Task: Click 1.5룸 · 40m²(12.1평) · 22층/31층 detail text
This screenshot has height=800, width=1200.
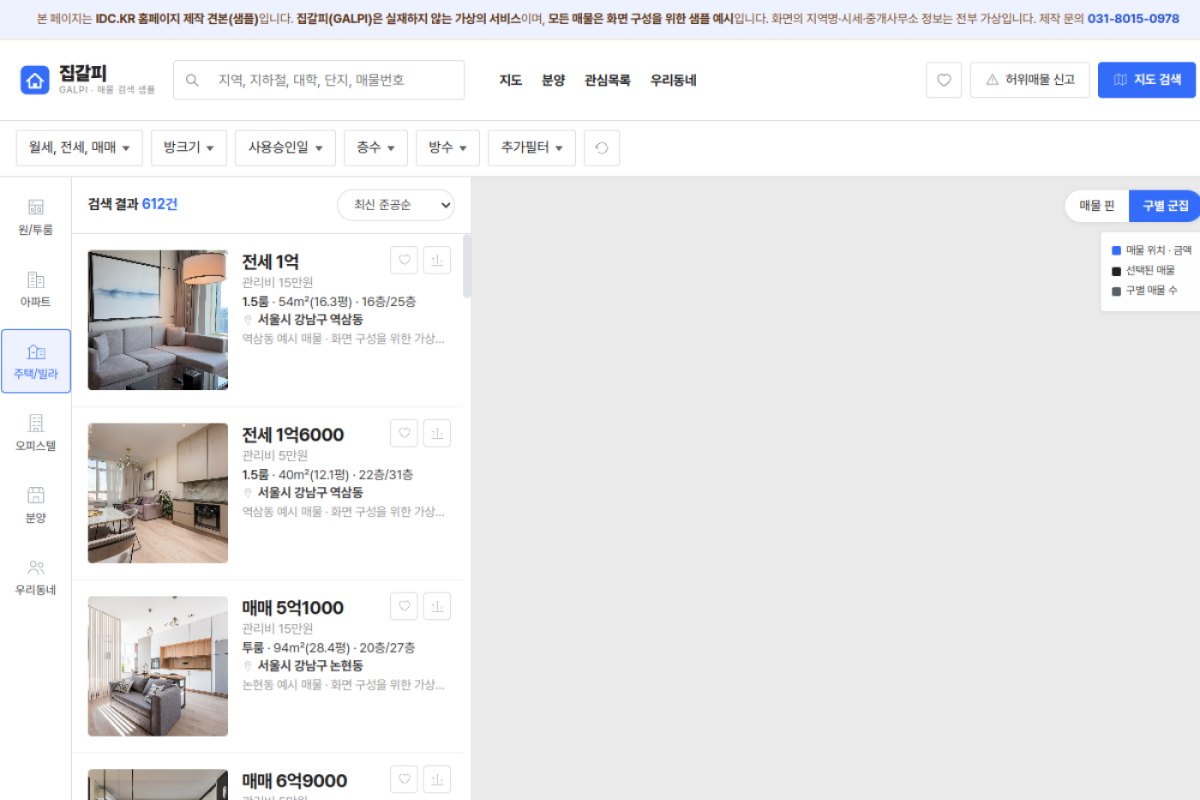Action: coord(327,474)
